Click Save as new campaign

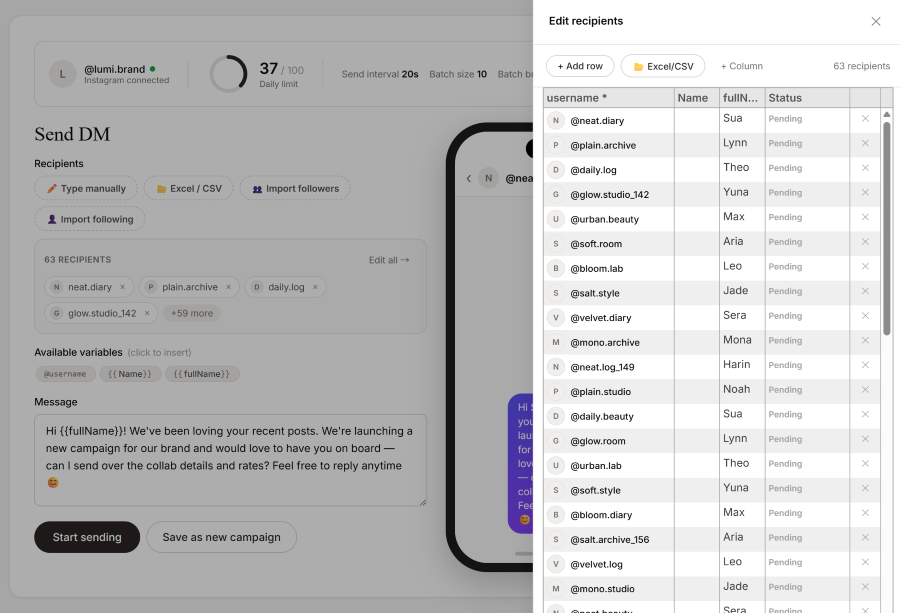(222, 537)
